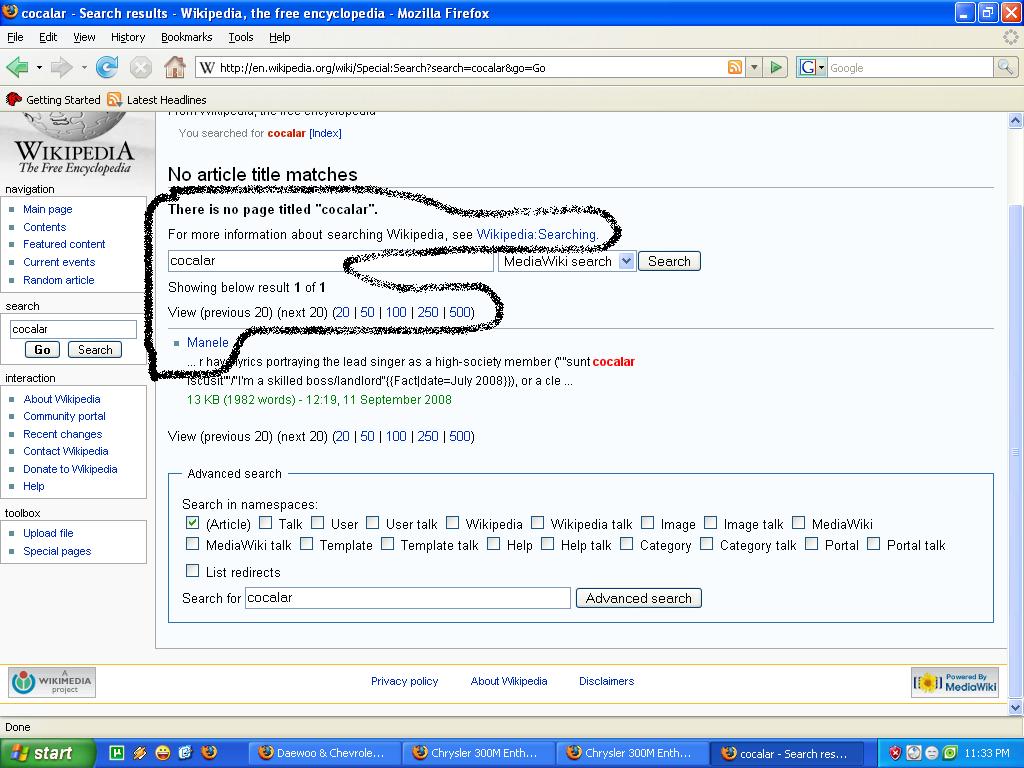The height and width of the screenshot is (768, 1024).
Task: Click the [Index] link next to searched term
Action: (x=325, y=133)
